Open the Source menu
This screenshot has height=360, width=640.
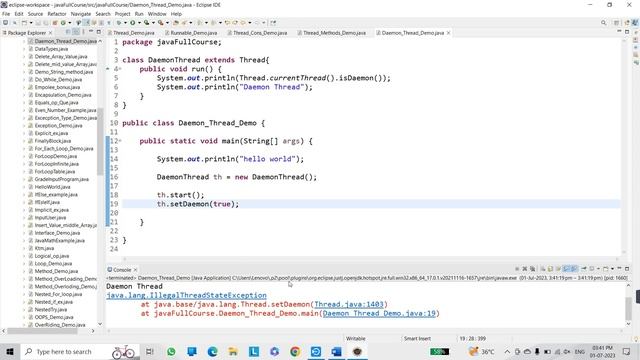[35, 14]
